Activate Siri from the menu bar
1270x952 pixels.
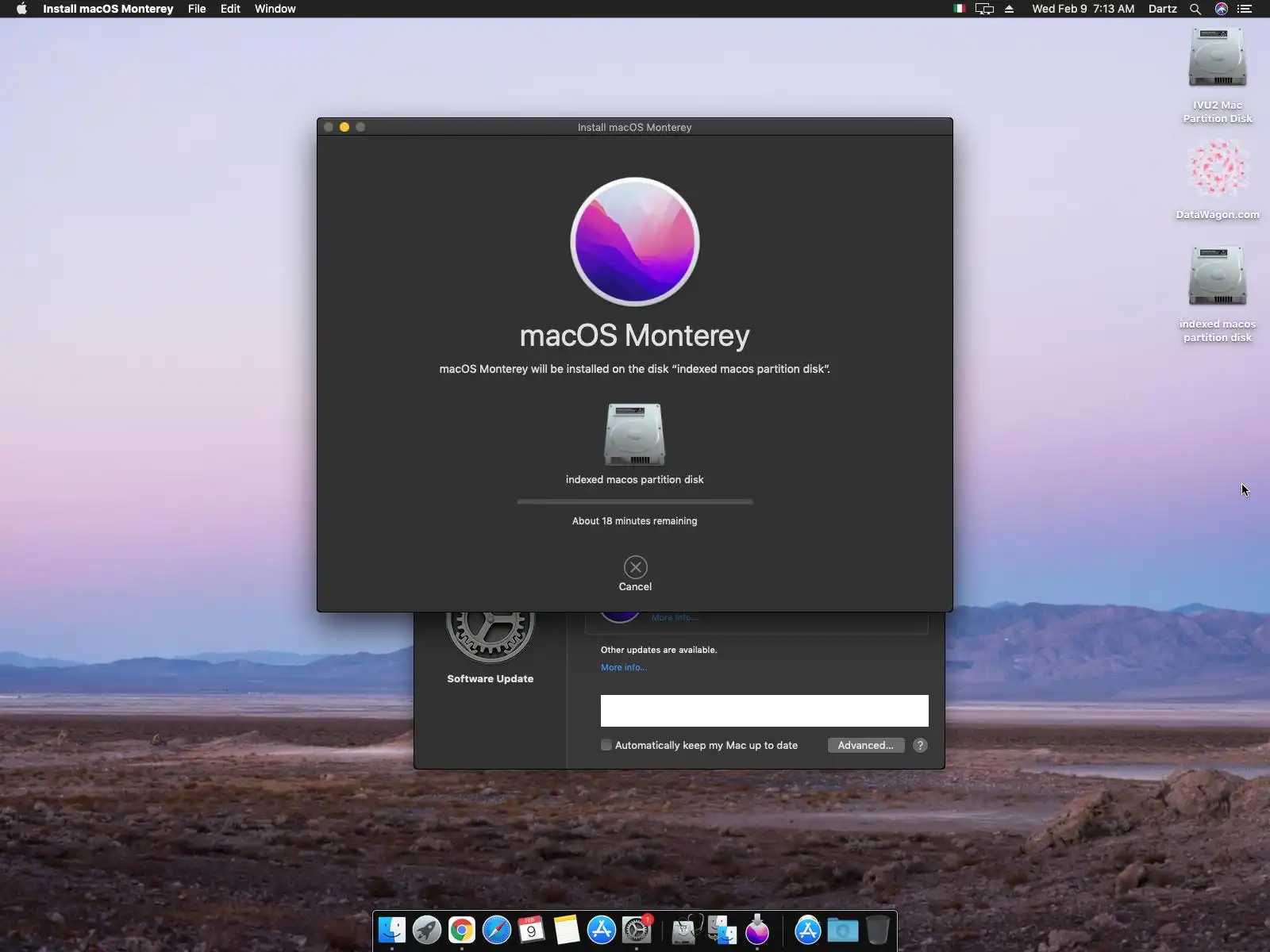click(1221, 9)
